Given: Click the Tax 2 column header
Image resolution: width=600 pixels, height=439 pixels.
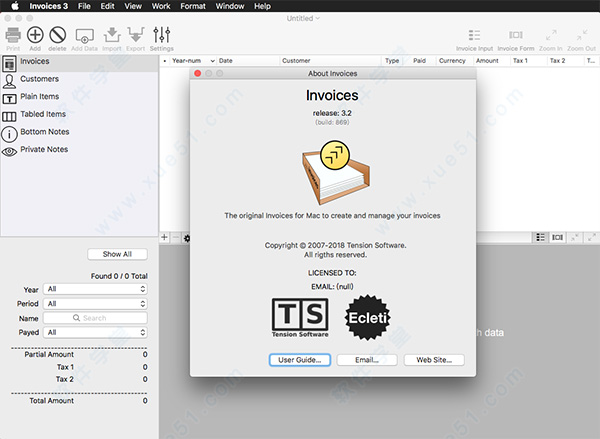Looking at the screenshot, I should click(565, 60).
